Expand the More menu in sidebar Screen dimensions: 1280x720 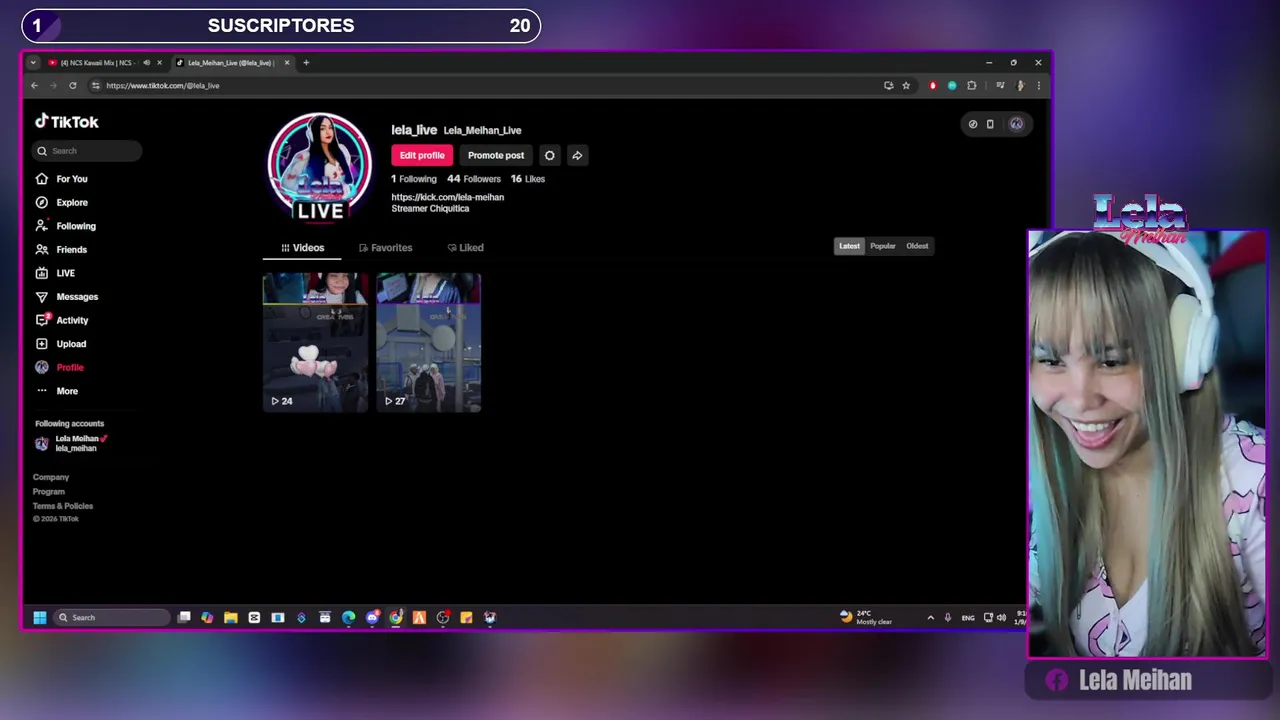click(x=57, y=391)
